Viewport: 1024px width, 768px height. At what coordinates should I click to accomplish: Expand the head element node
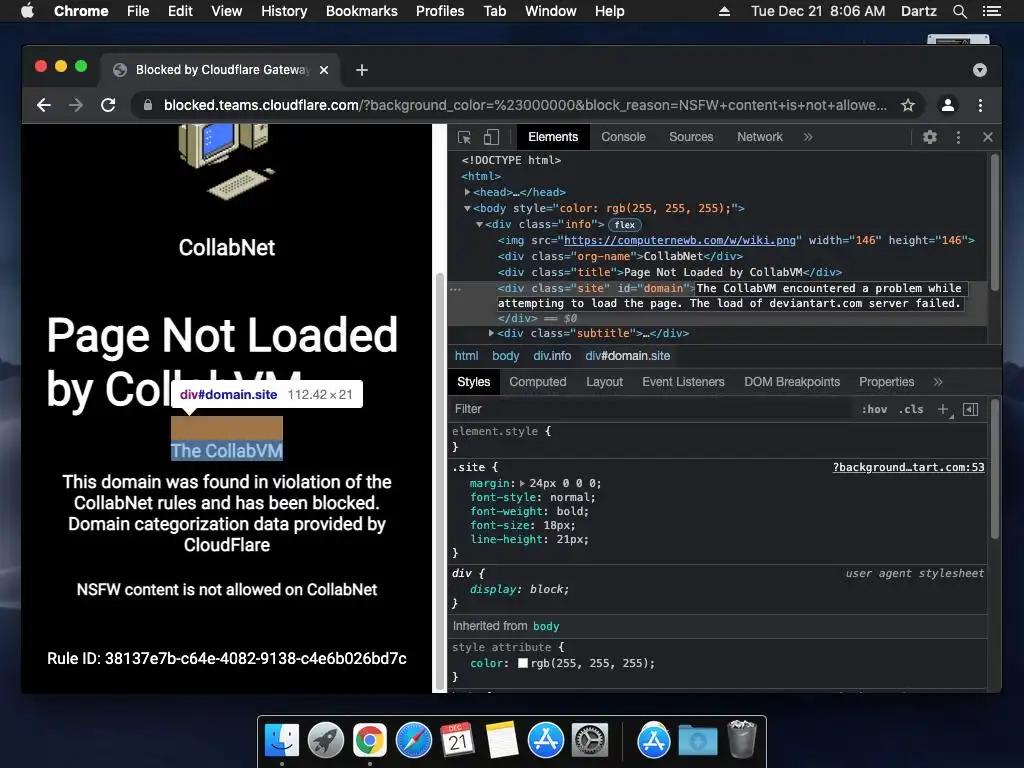tap(467, 192)
